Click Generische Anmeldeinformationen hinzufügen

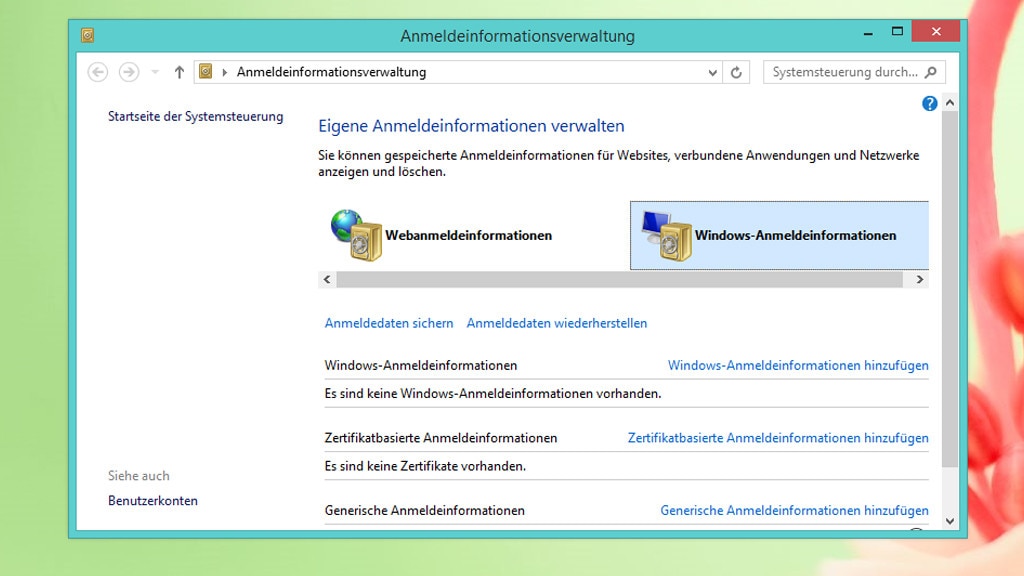[x=794, y=511]
